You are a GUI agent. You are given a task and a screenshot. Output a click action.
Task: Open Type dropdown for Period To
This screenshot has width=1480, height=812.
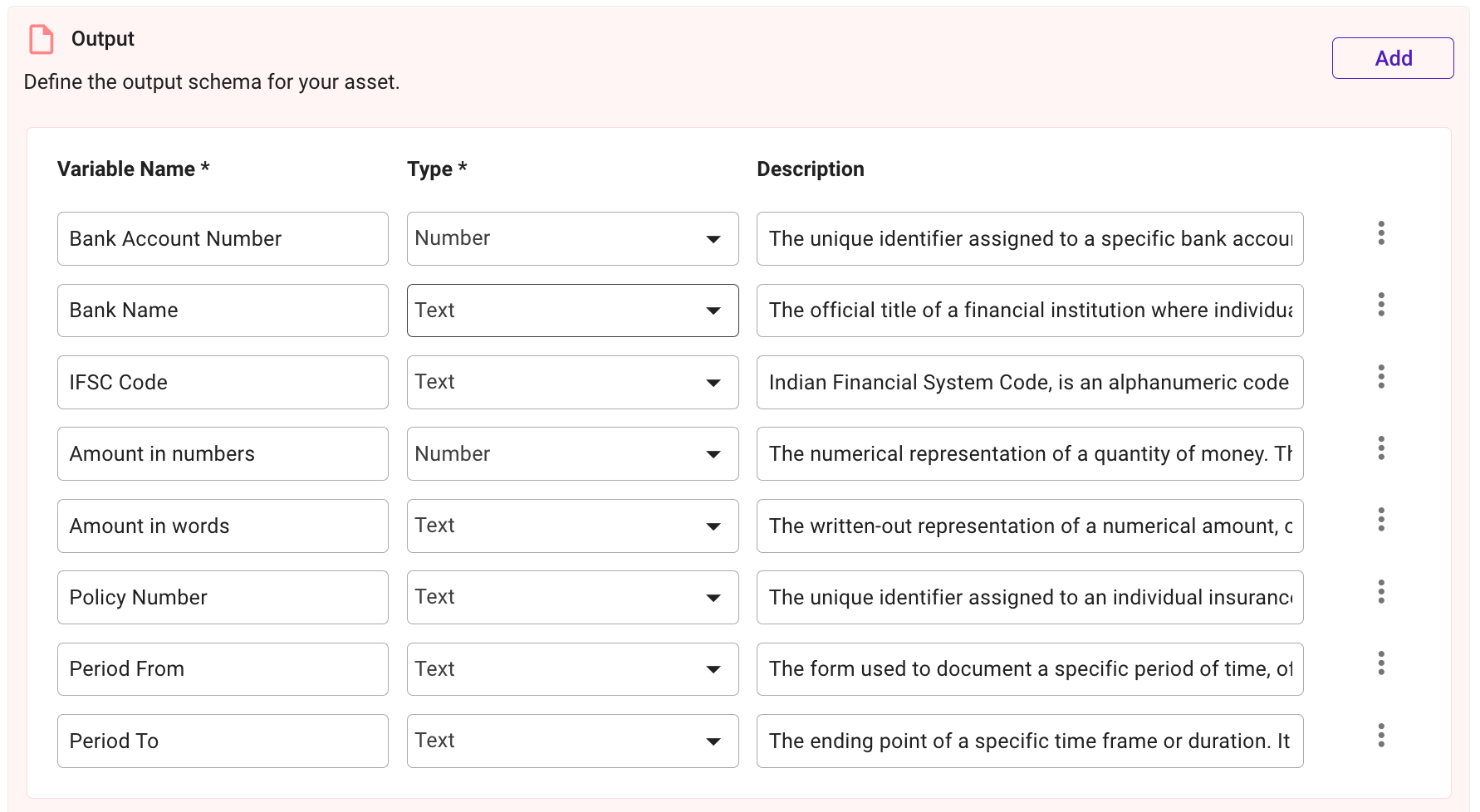(572, 741)
